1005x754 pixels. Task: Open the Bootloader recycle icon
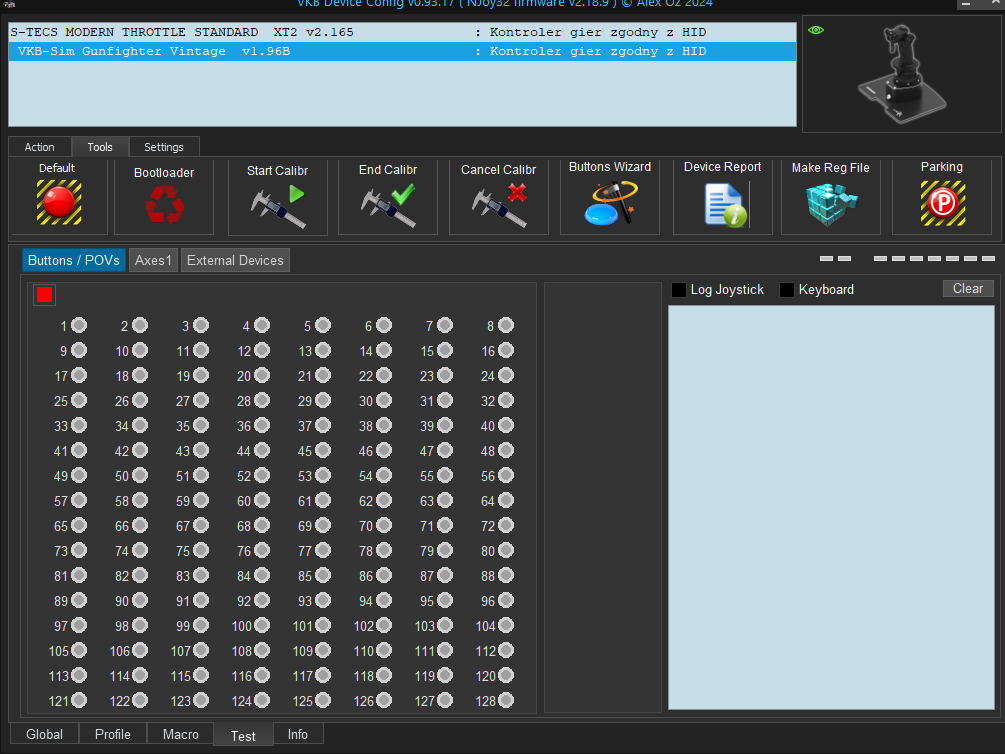click(164, 205)
